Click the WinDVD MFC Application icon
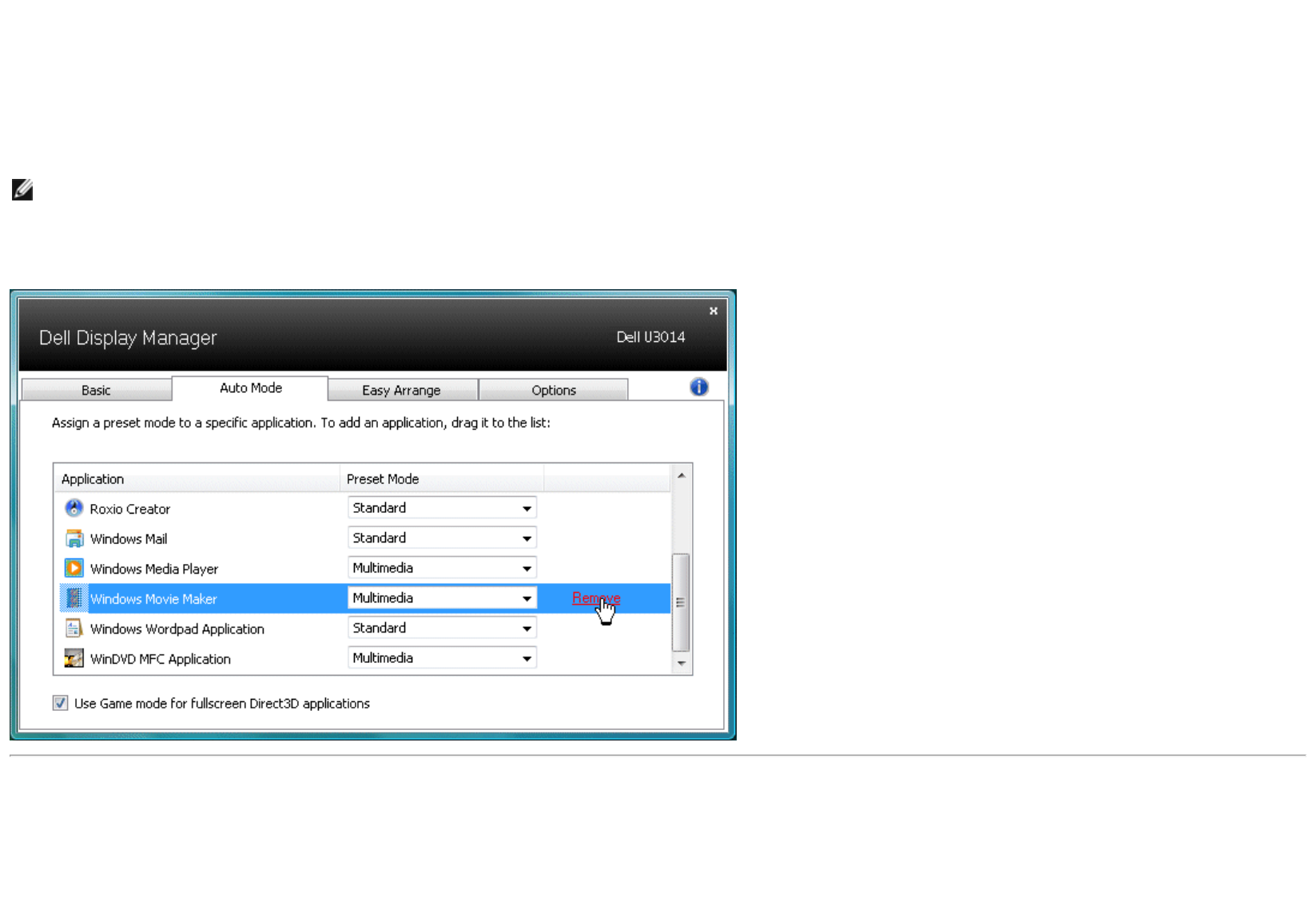Image resolution: width=1316 pixels, height=921 pixels. [x=74, y=658]
